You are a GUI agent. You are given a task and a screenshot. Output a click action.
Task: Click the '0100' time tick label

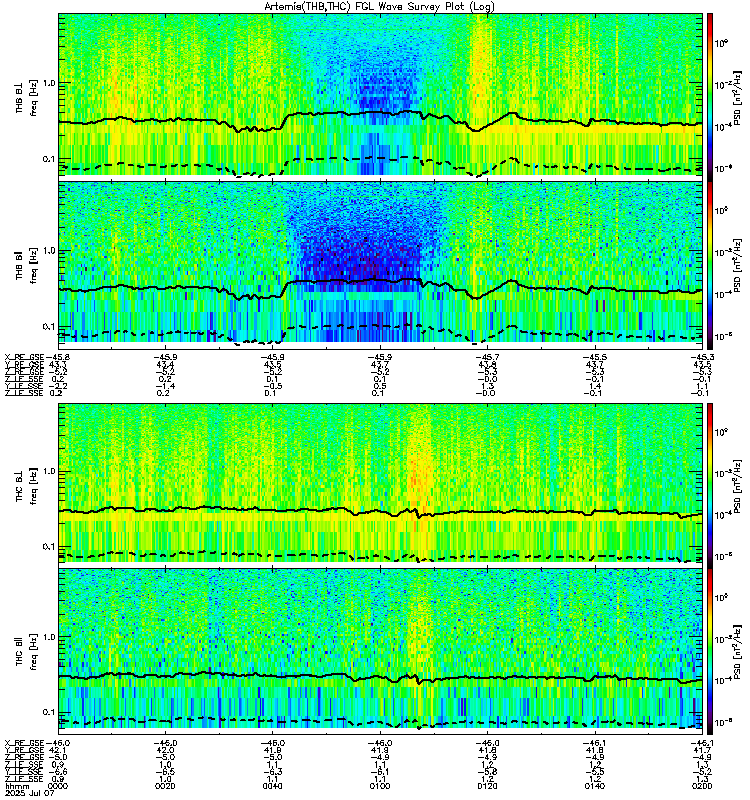tap(380, 786)
